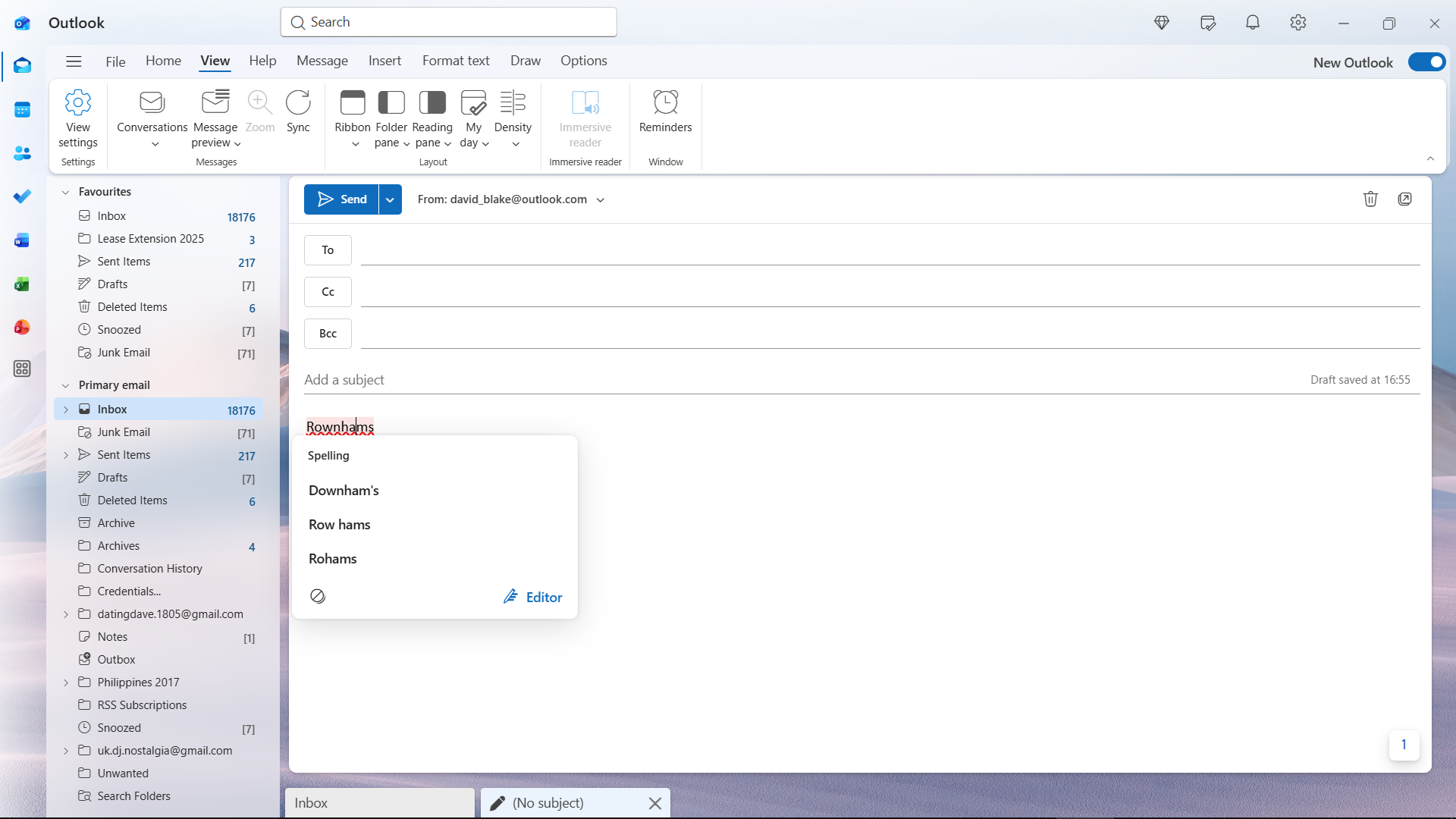Viewport: 1456px width, 819px height.
Task: Expand datingdave.1805@gmail.com folder
Action: (x=66, y=614)
